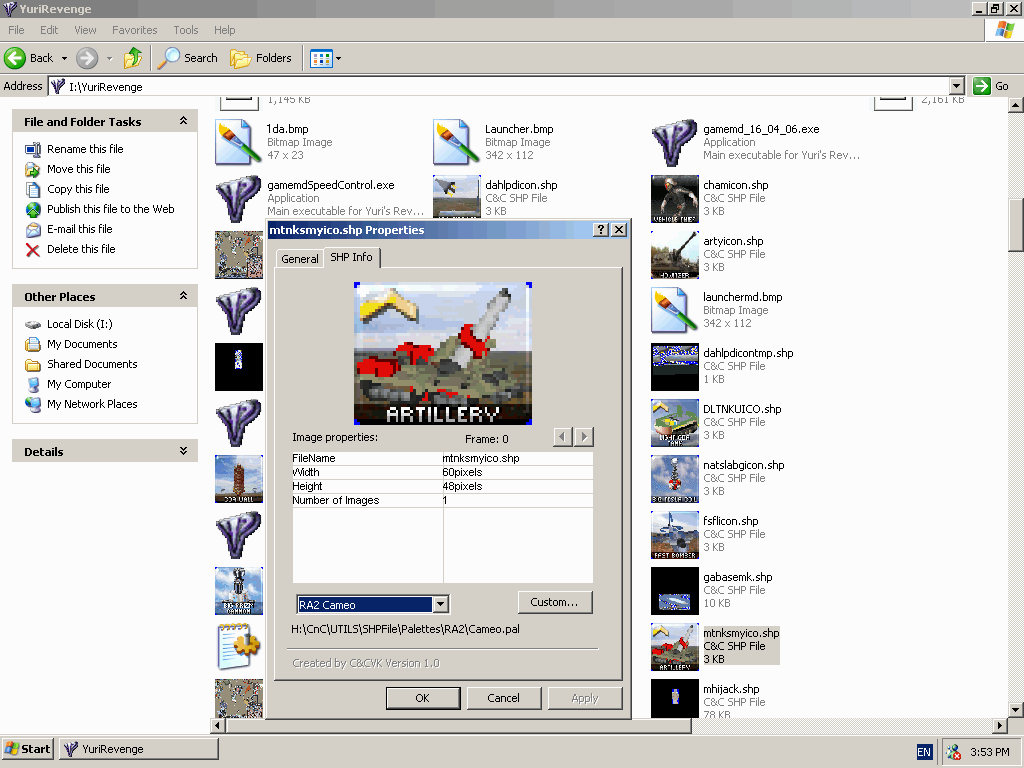Open the RA2 Cameo palette dropdown
Viewport: 1024px width, 768px height.
click(441, 605)
